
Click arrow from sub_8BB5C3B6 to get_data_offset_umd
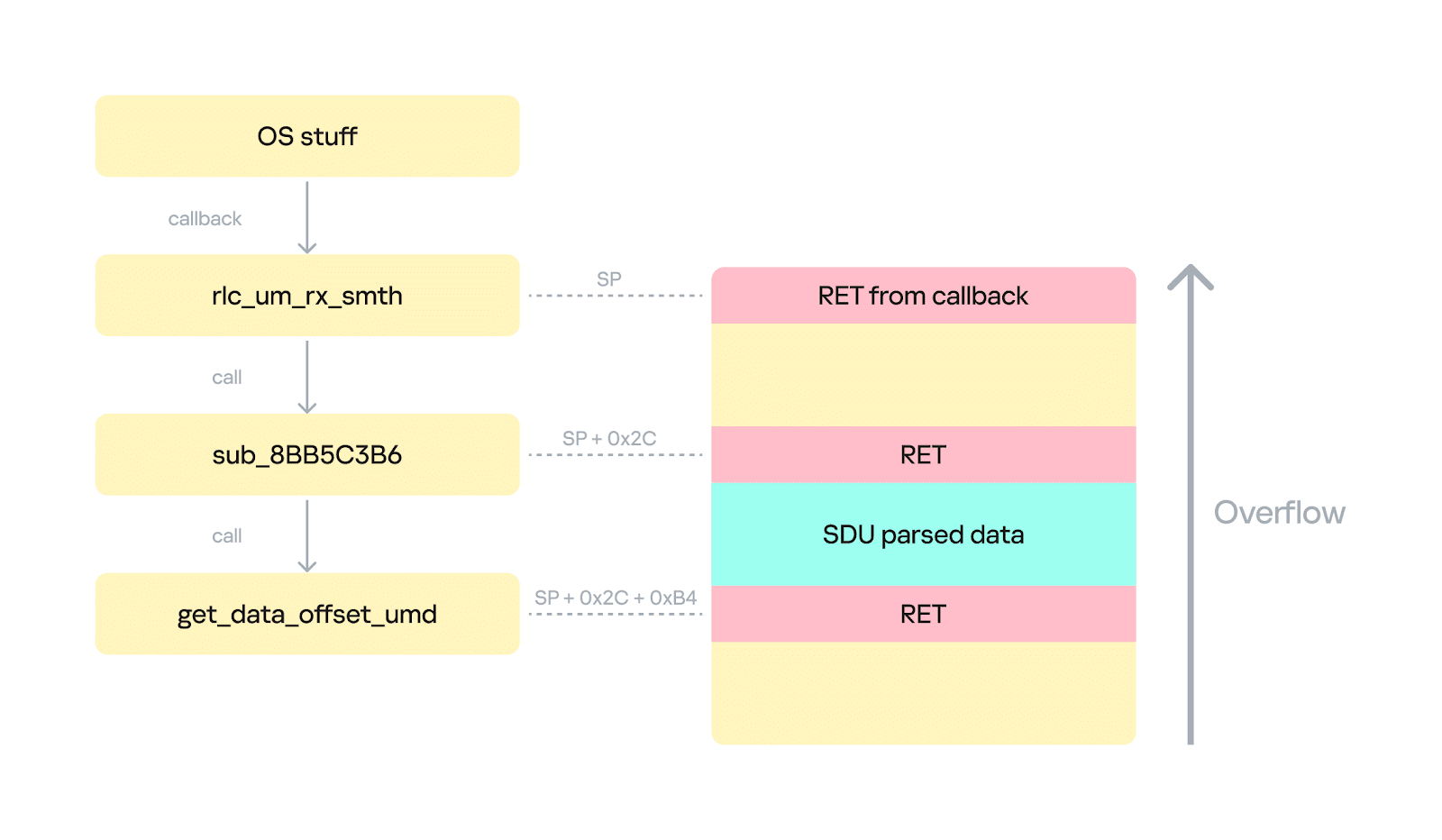[x=307, y=535]
